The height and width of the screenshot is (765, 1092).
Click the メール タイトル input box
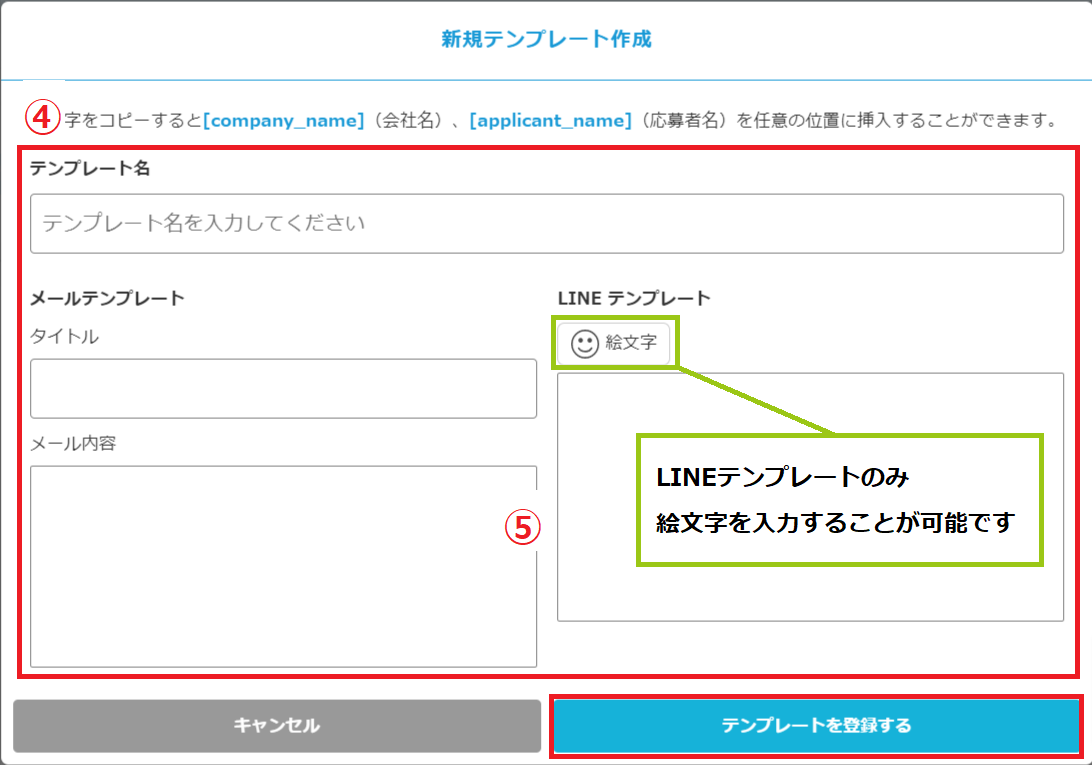tap(283, 388)
